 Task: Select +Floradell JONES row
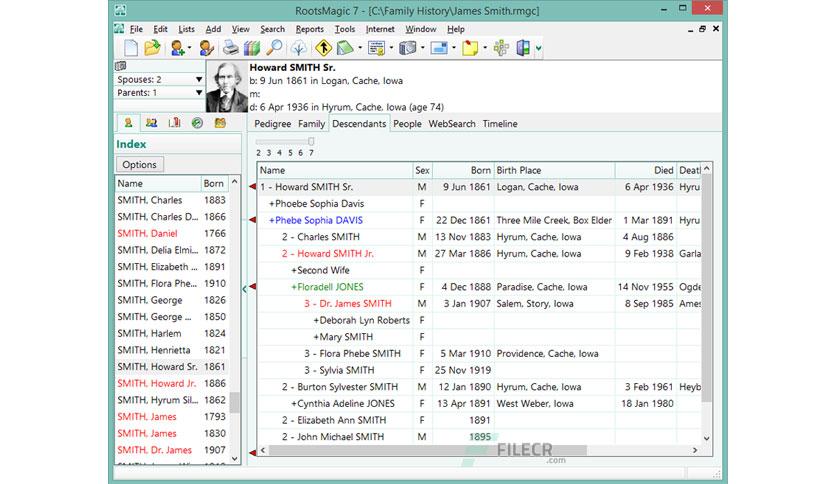[479, 287]
